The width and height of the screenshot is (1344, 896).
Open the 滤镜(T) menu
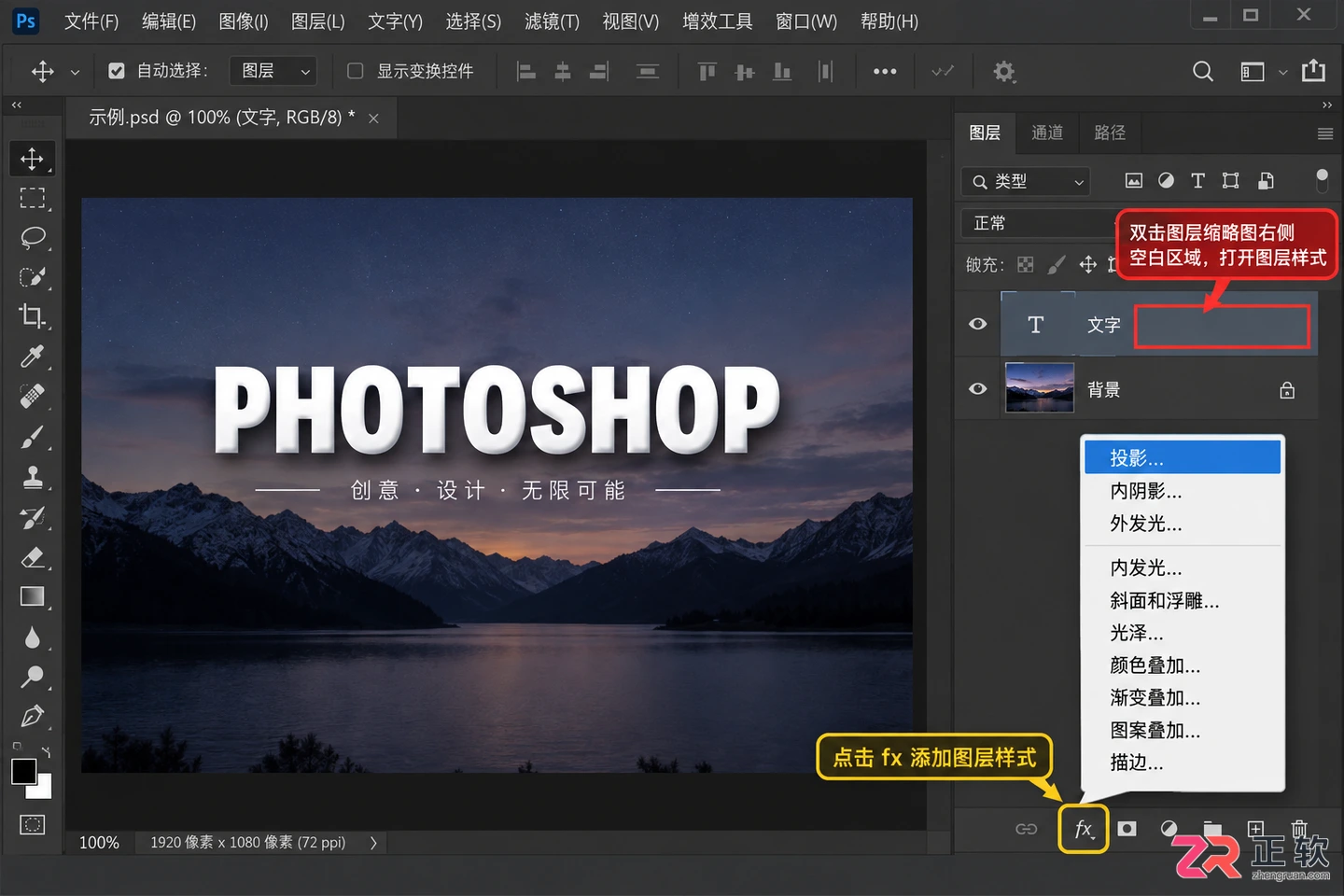(552, 21)
